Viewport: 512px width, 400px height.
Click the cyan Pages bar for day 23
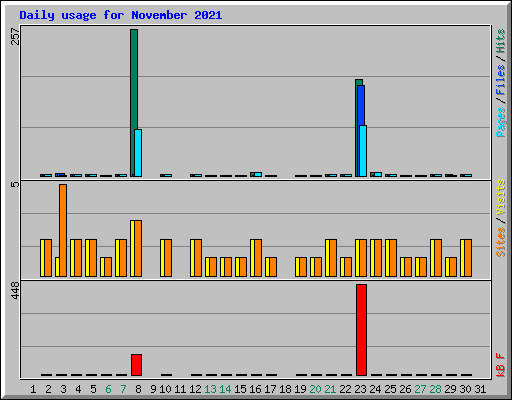(363, 151)
